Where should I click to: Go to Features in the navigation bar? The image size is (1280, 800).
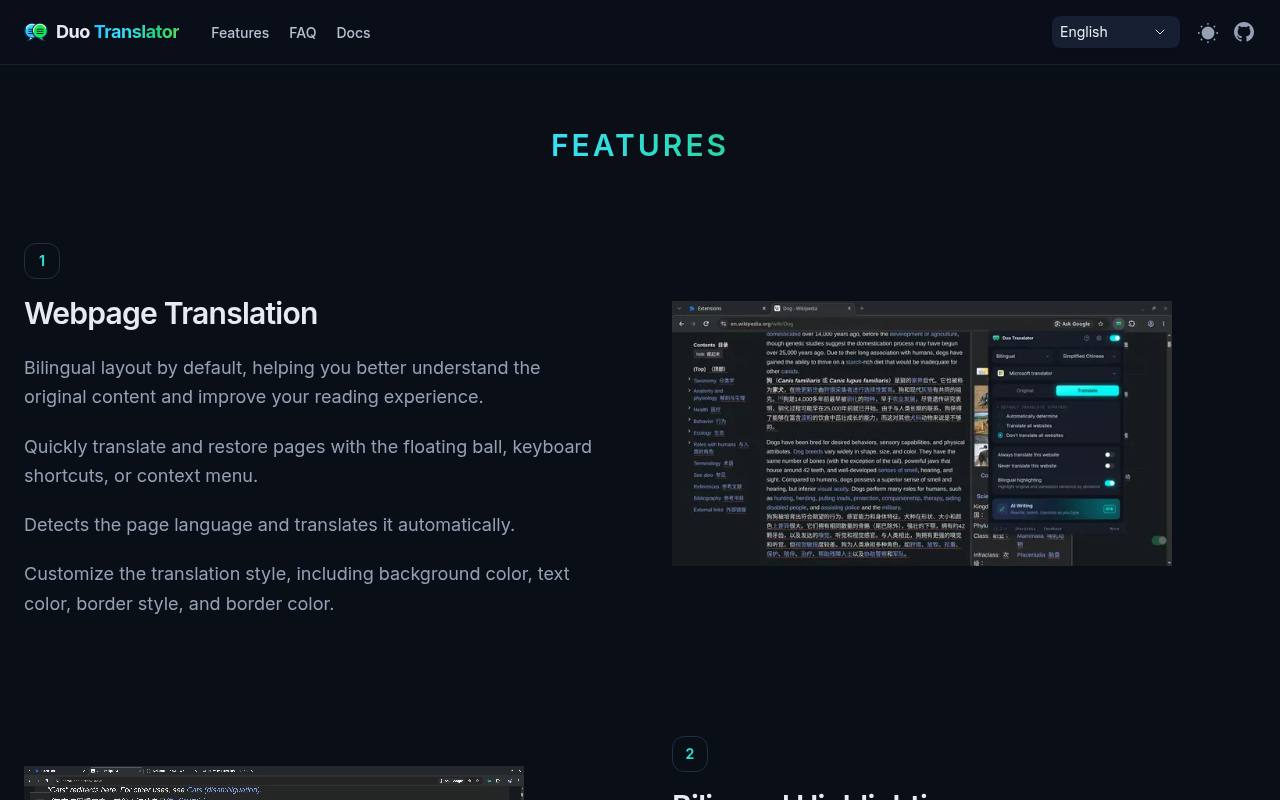240,33
